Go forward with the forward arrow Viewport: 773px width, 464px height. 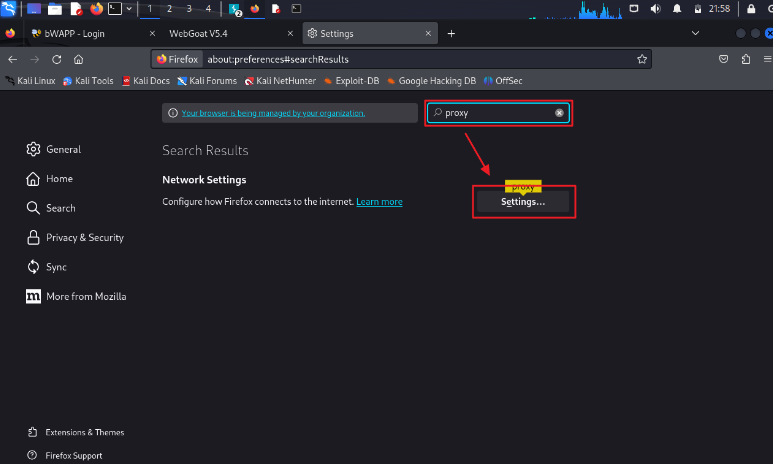[35, 60]
